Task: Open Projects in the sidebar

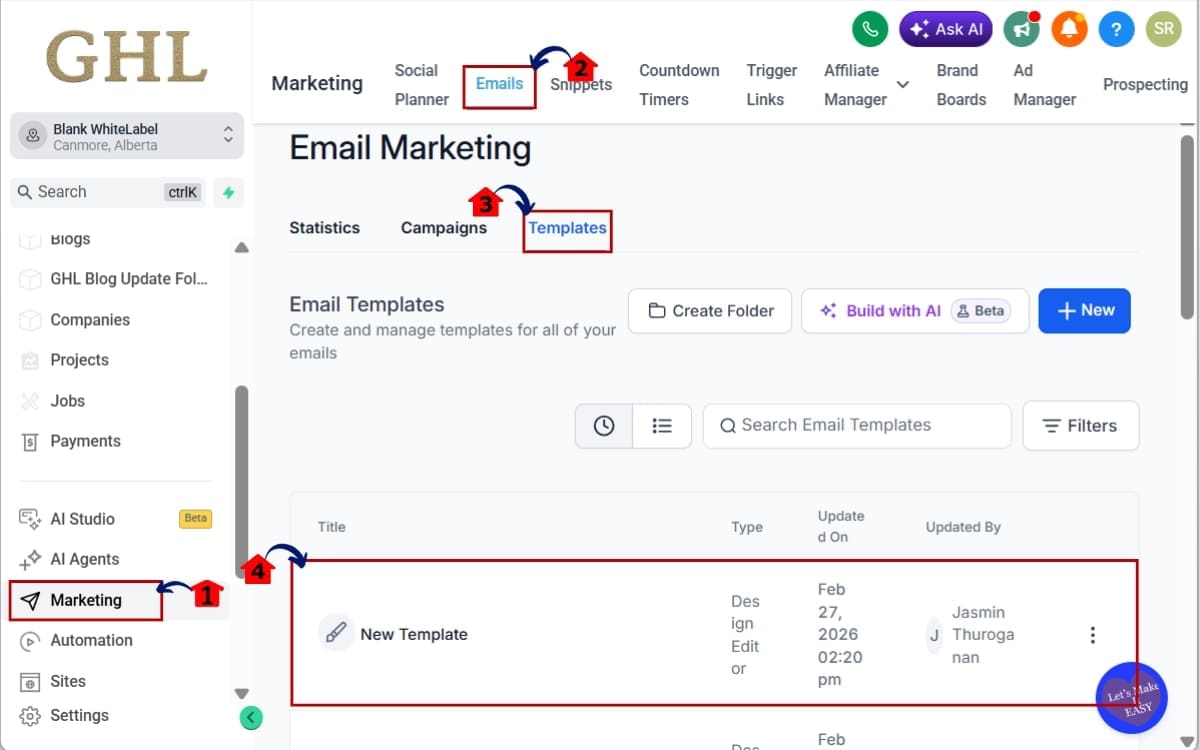Action: 79,360
